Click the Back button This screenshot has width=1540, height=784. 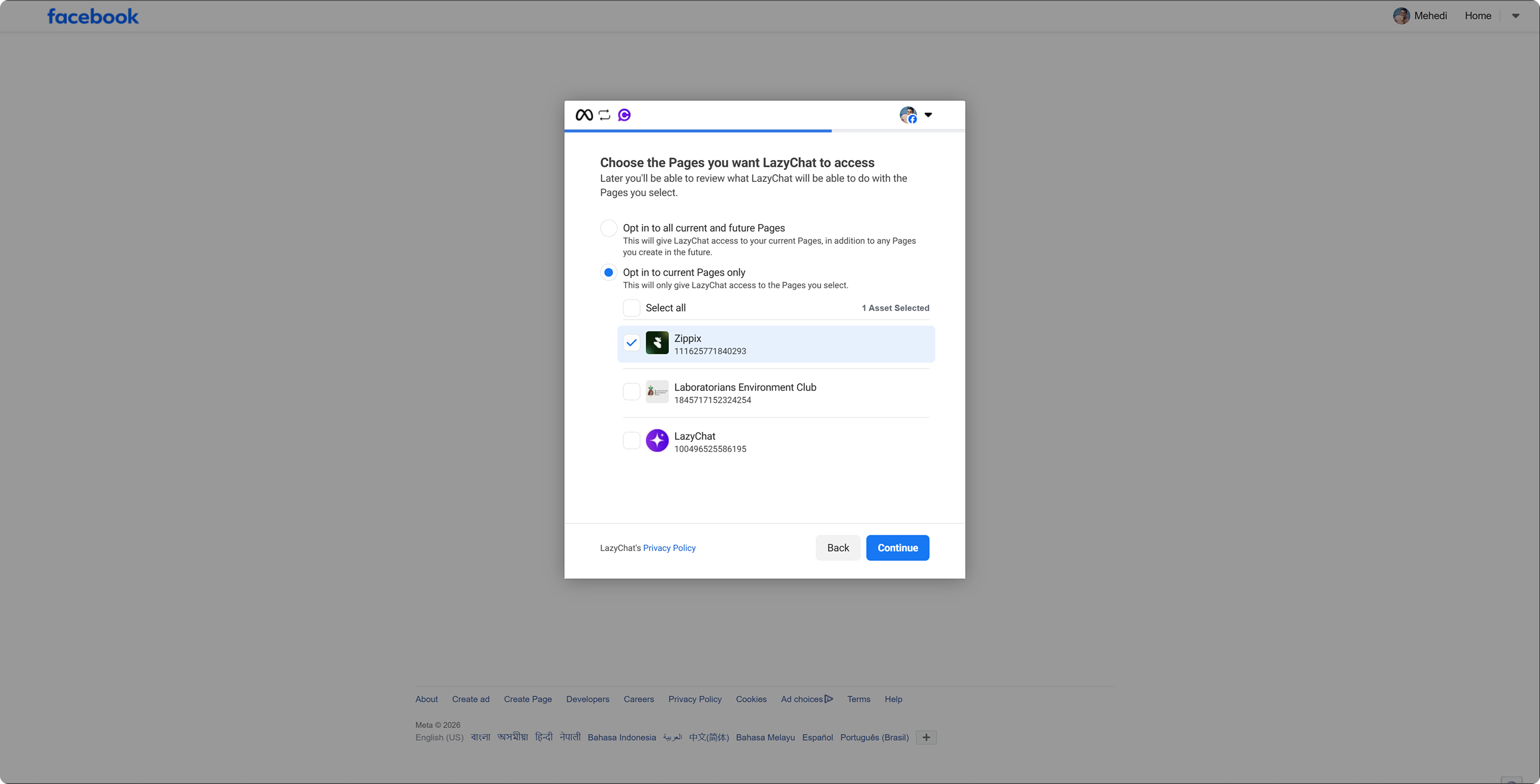(838, 548)
